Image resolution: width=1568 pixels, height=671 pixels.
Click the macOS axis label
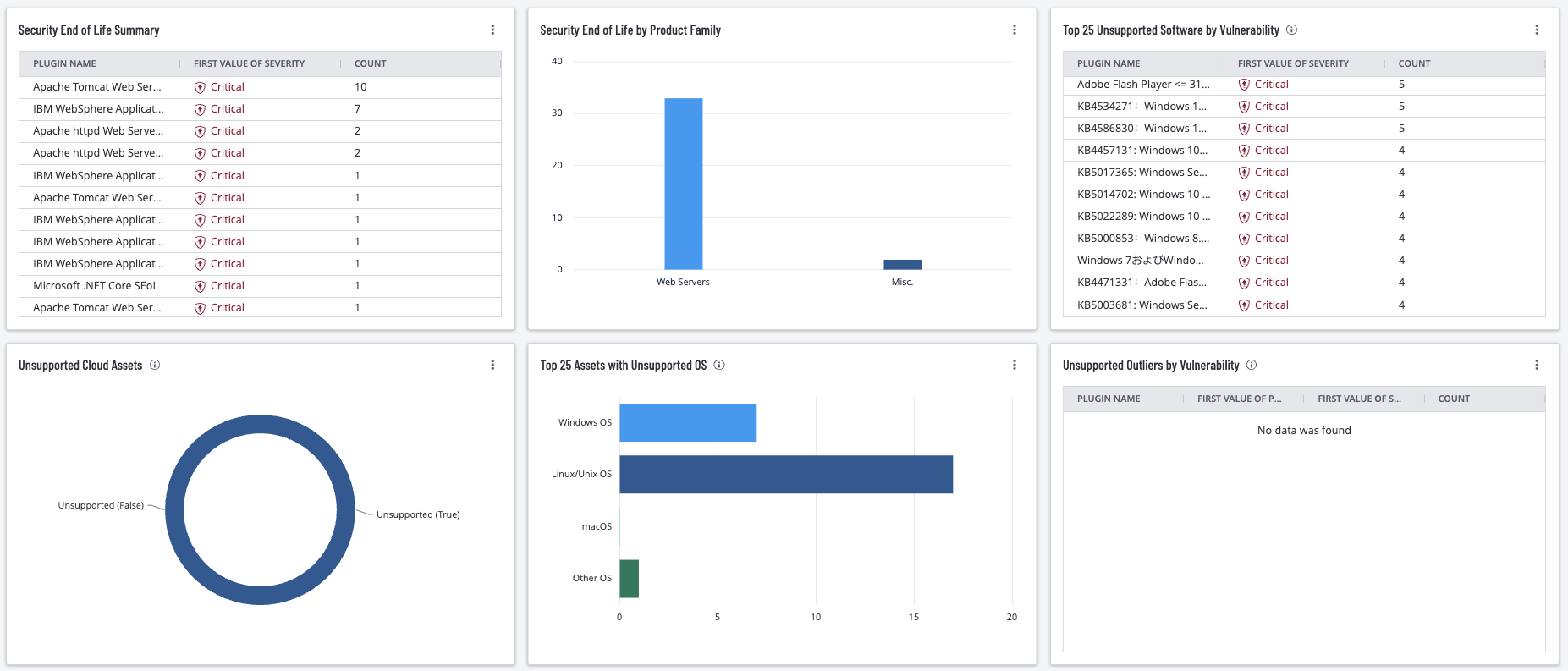pos(597,526)
